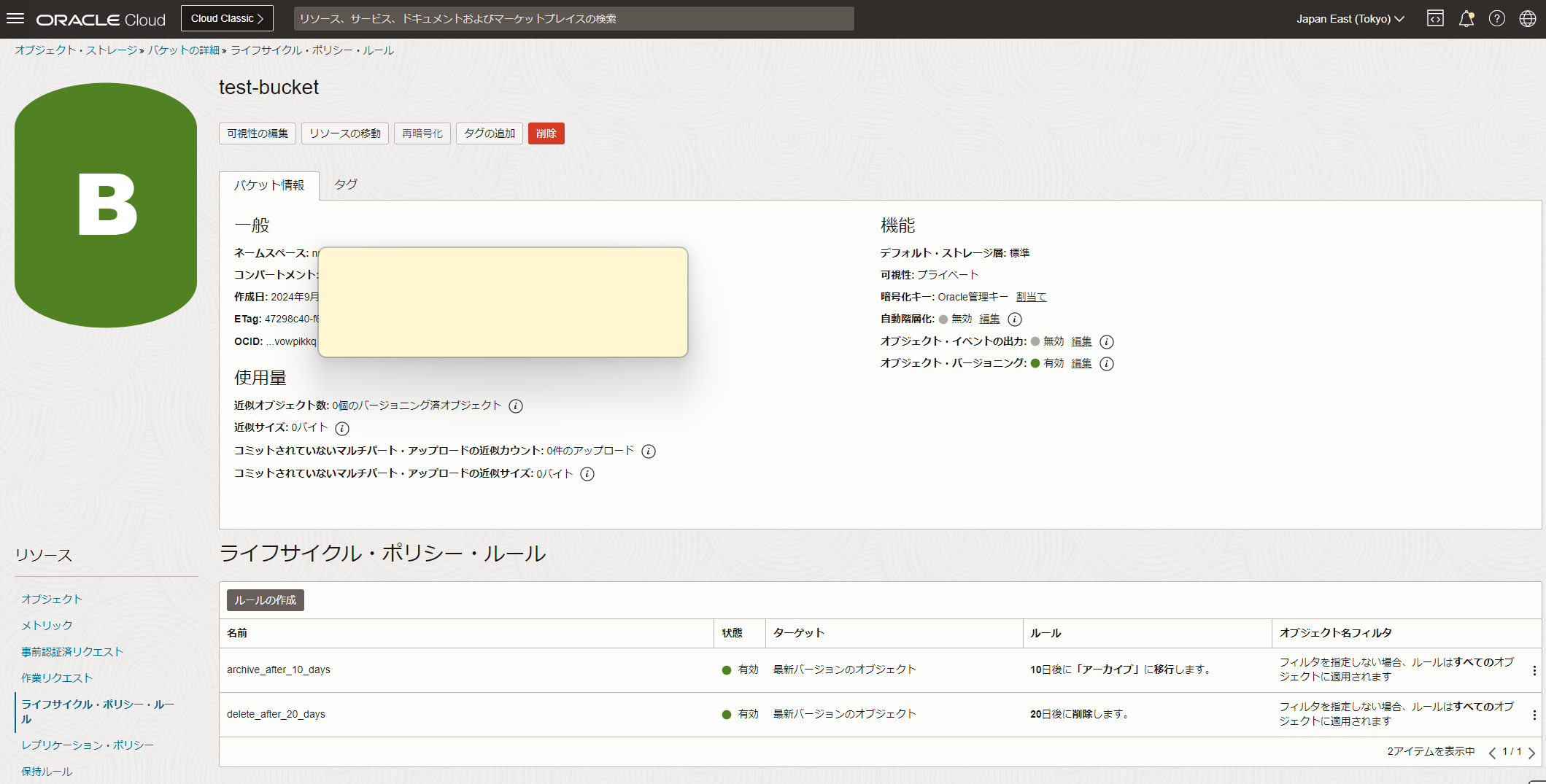Click the 割当て encryption key link
The height and width of the screenshot is (784, 1546).
(x=1031, y=297)
